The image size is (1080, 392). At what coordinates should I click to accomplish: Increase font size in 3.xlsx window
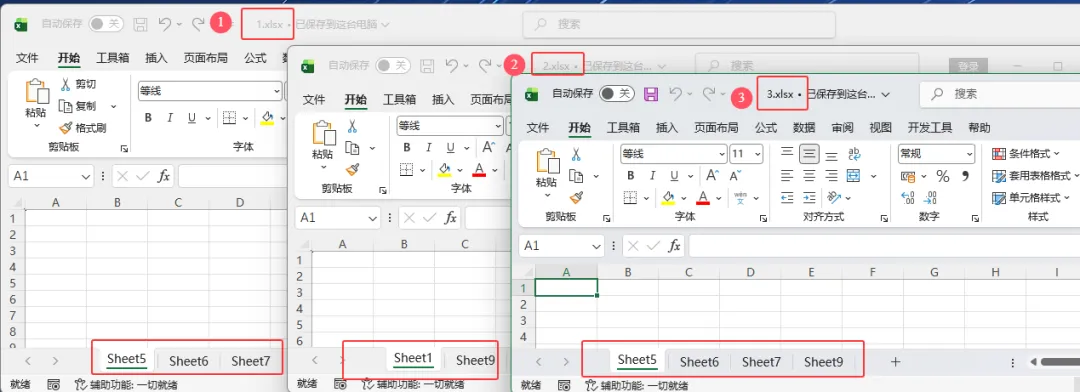tap(713, 176)
